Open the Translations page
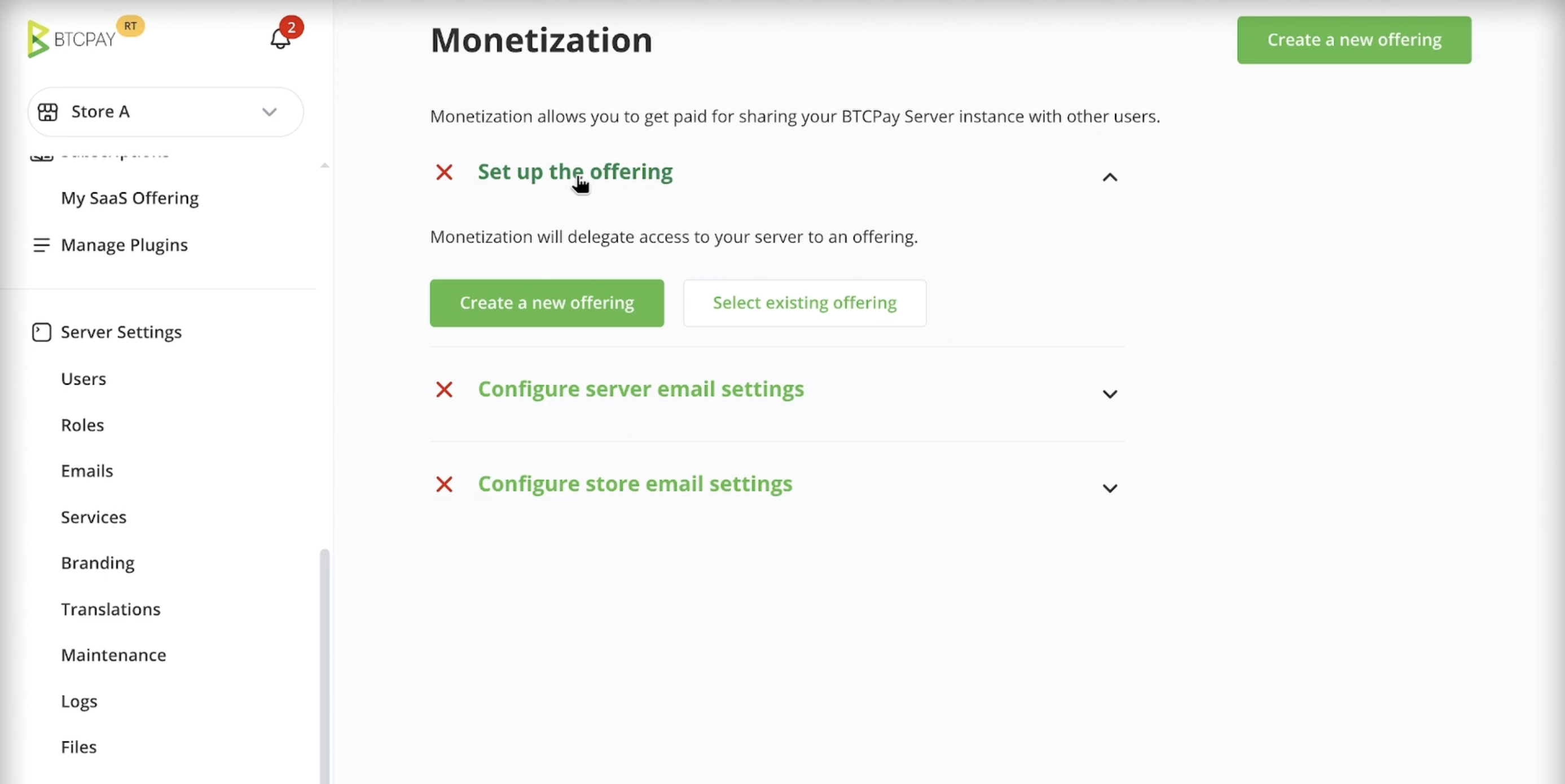Viewport: 1565px width, 784px height. coord(111,609)
